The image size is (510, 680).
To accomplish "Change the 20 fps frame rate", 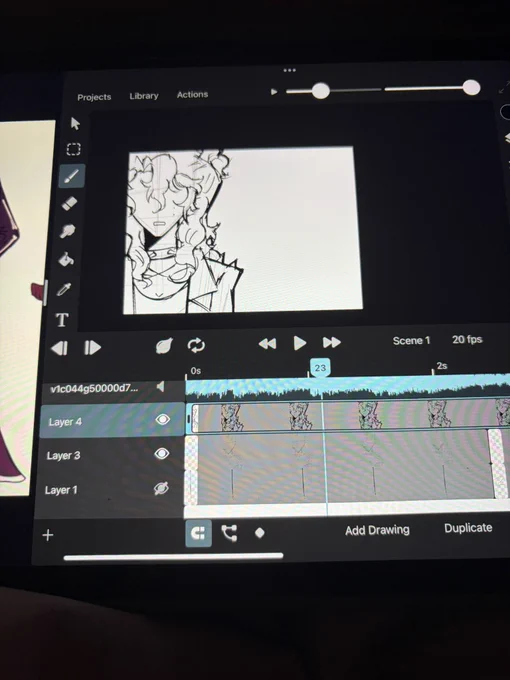I will click(x=467, y=340).
